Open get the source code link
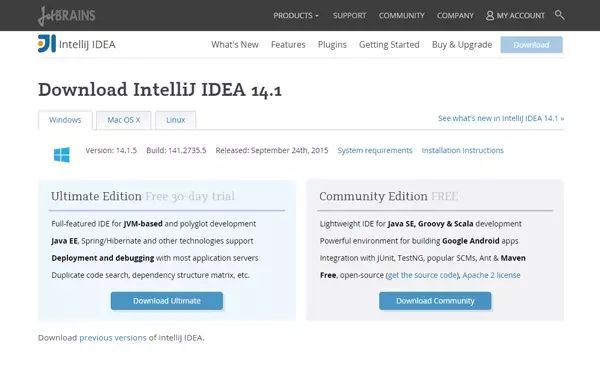The height and width of the screenshot is (379, 600). coord(422,275)
